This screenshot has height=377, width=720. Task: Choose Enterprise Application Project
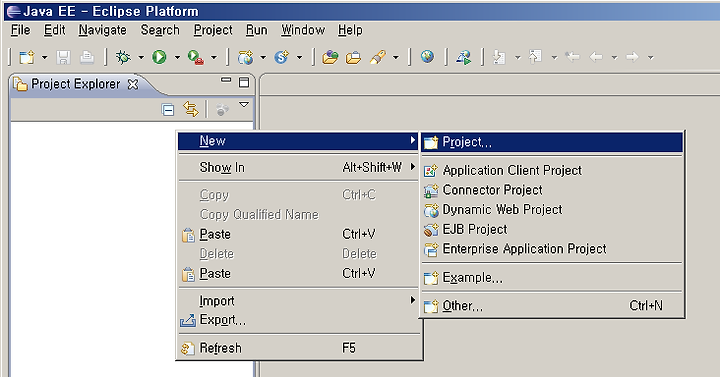(x=552, y=249)
